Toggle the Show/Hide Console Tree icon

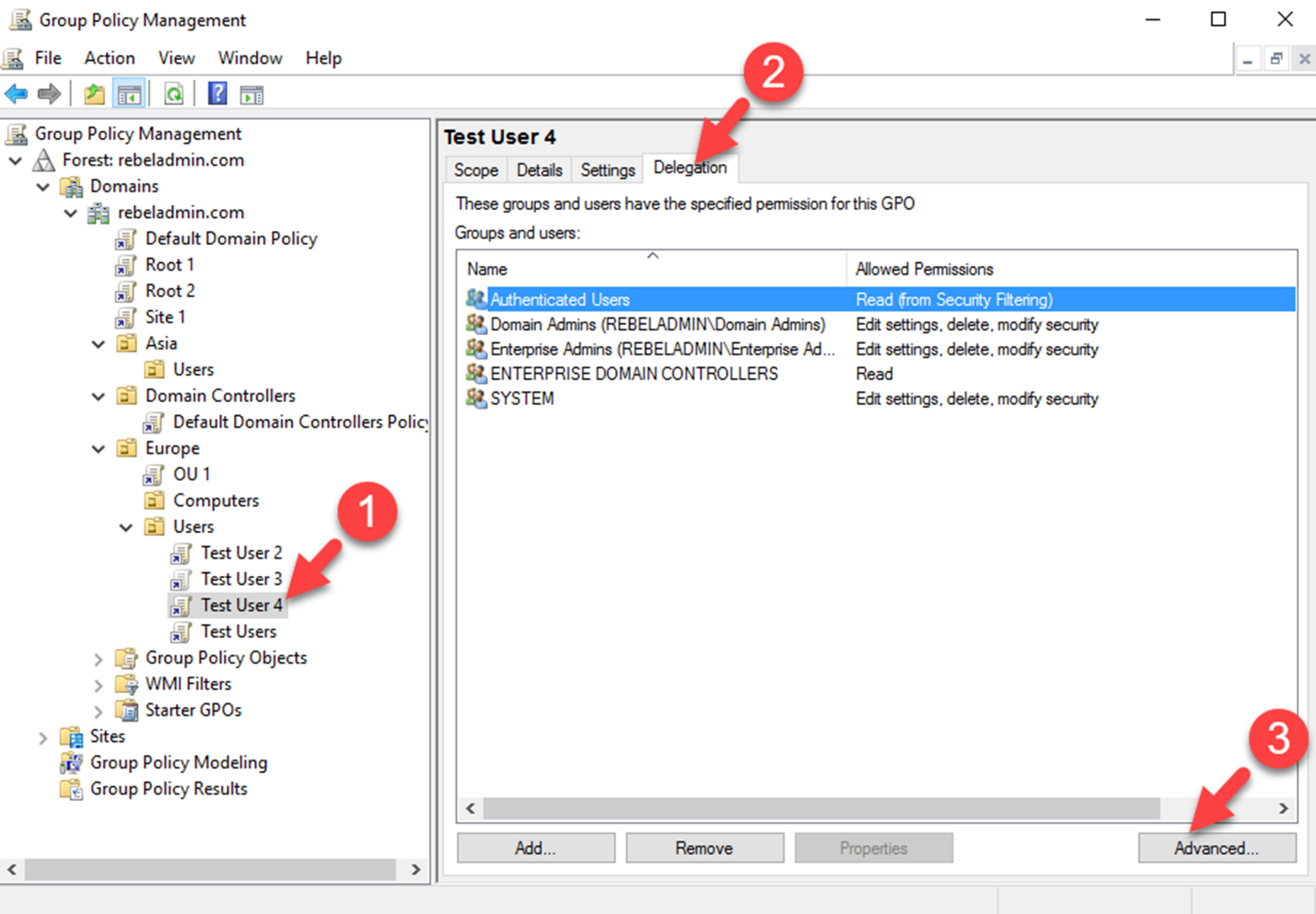point(129,94)
